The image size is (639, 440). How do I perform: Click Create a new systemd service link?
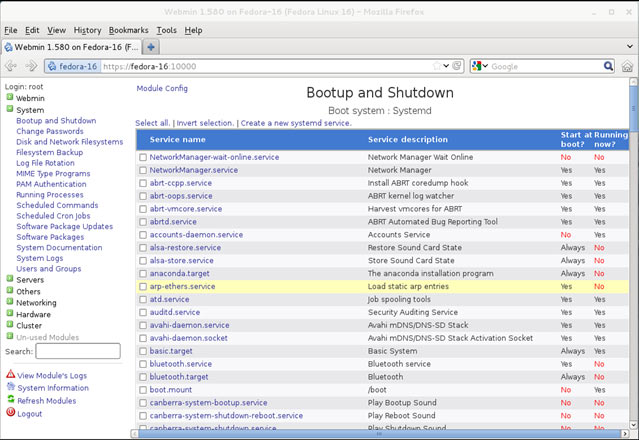pyautogui.click(x=296, y=123)
